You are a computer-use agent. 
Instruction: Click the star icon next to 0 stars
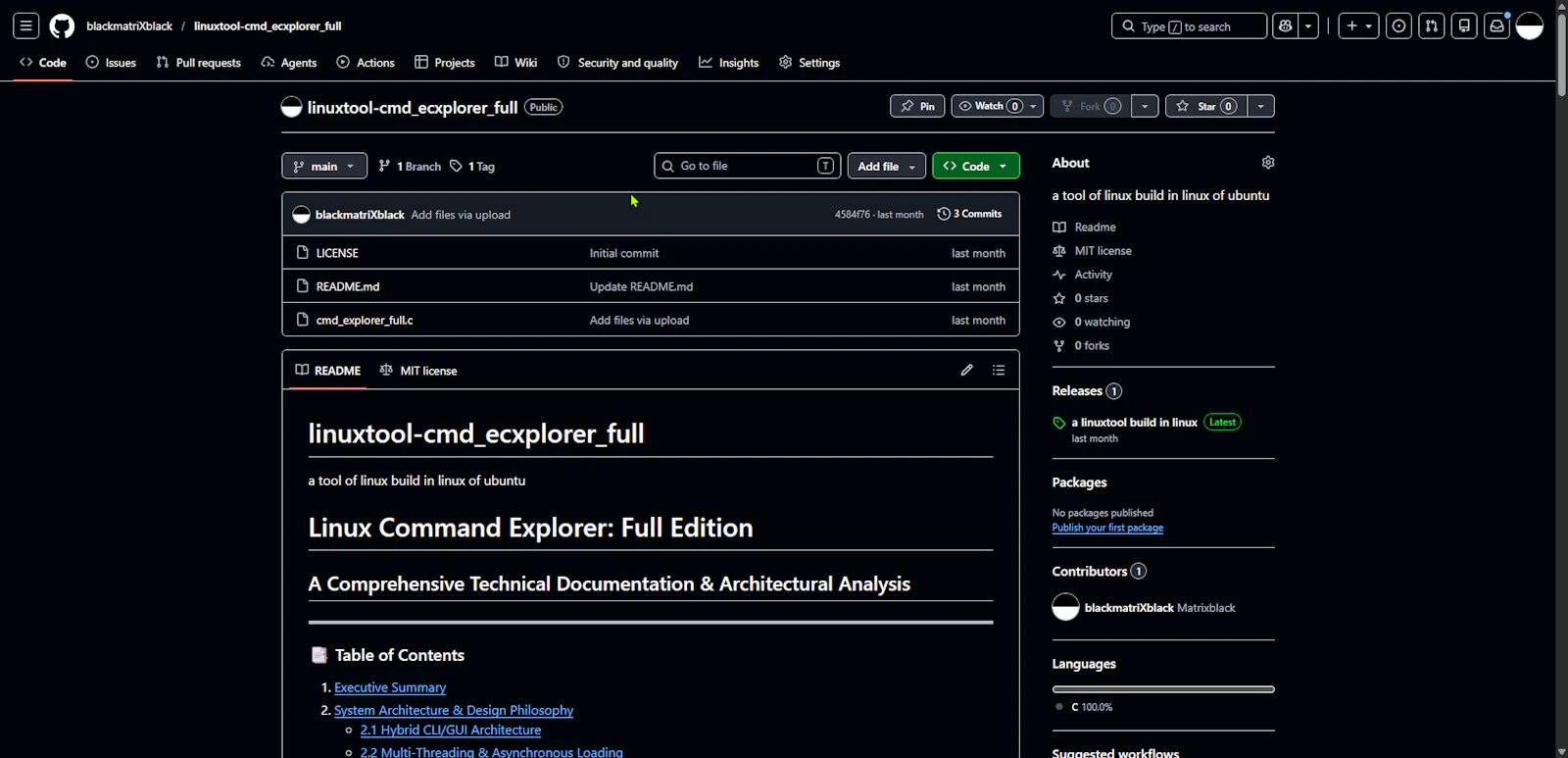coord(1059,298)
